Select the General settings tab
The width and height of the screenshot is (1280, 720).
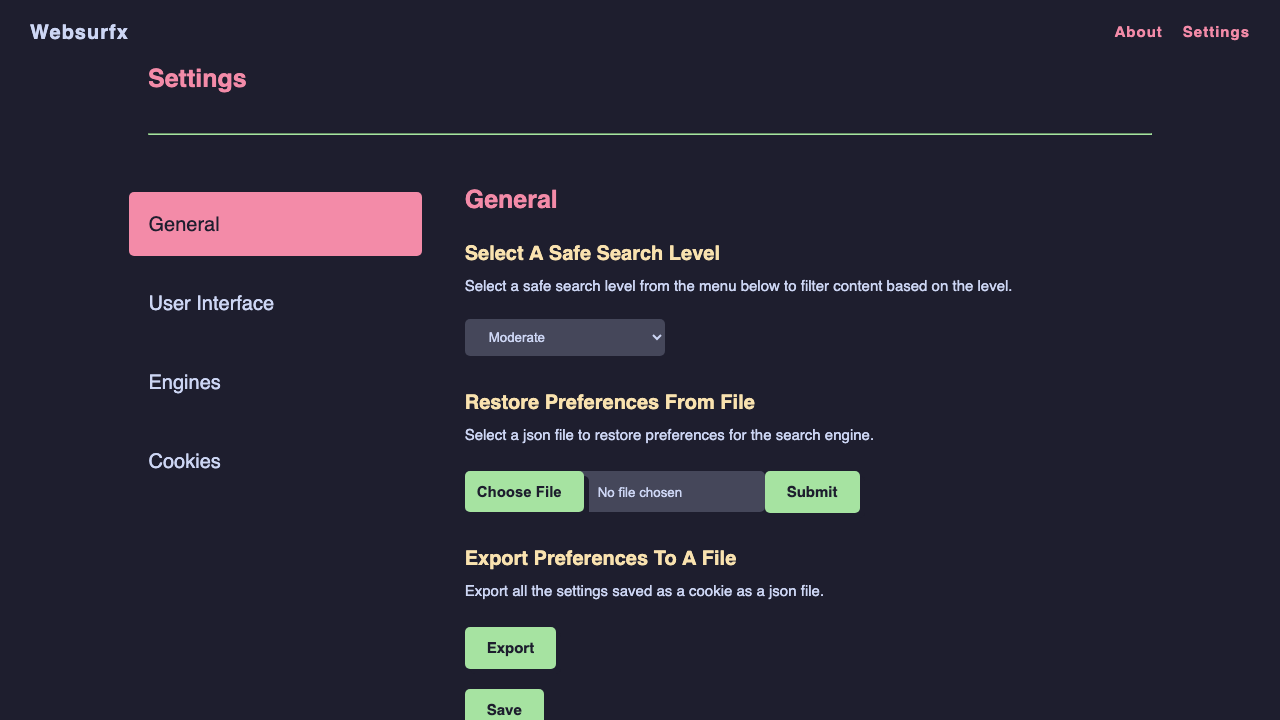tap(275, 224)
